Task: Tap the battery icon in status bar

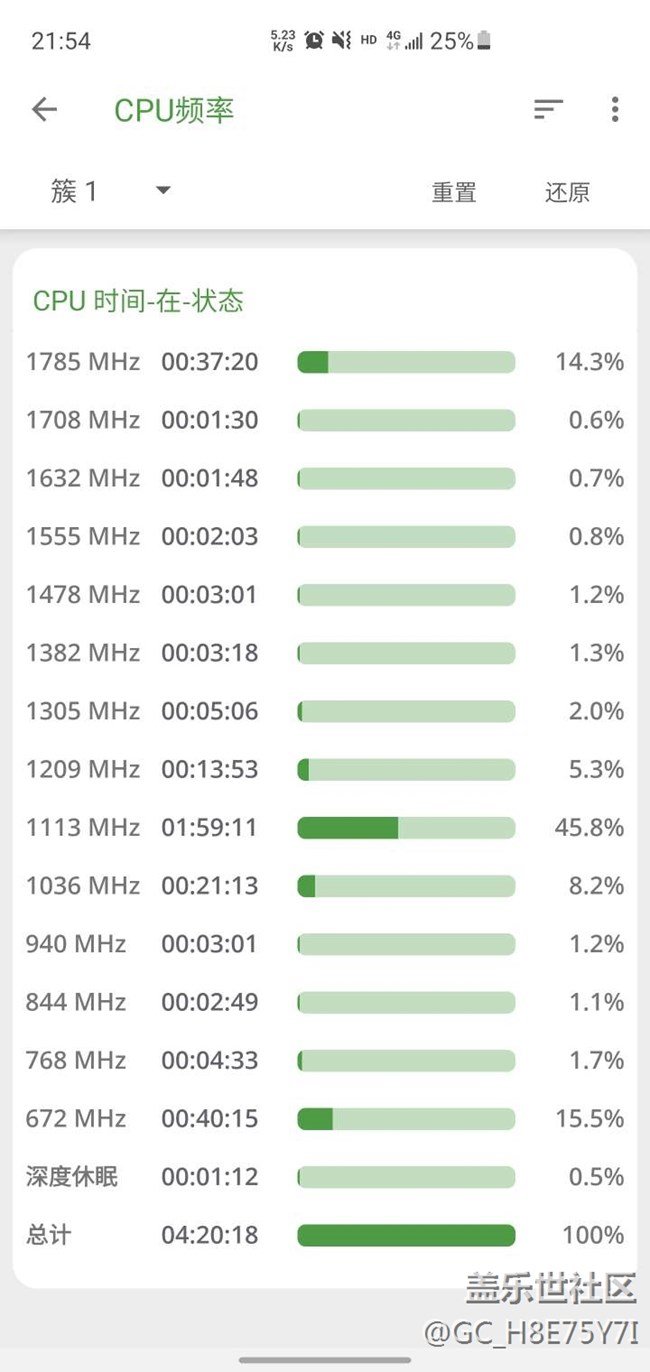Action: click(x=485, y=41)
